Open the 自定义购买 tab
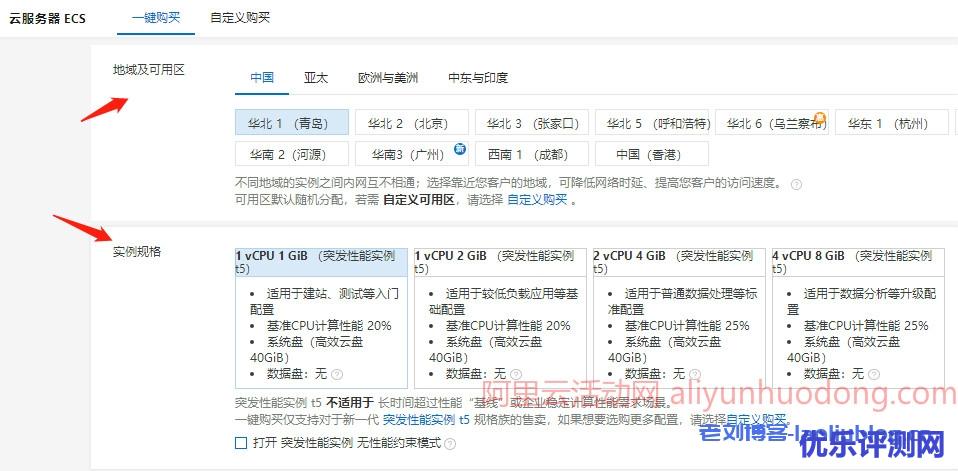Viewport: 958px width, 471px height. point(240,18)
